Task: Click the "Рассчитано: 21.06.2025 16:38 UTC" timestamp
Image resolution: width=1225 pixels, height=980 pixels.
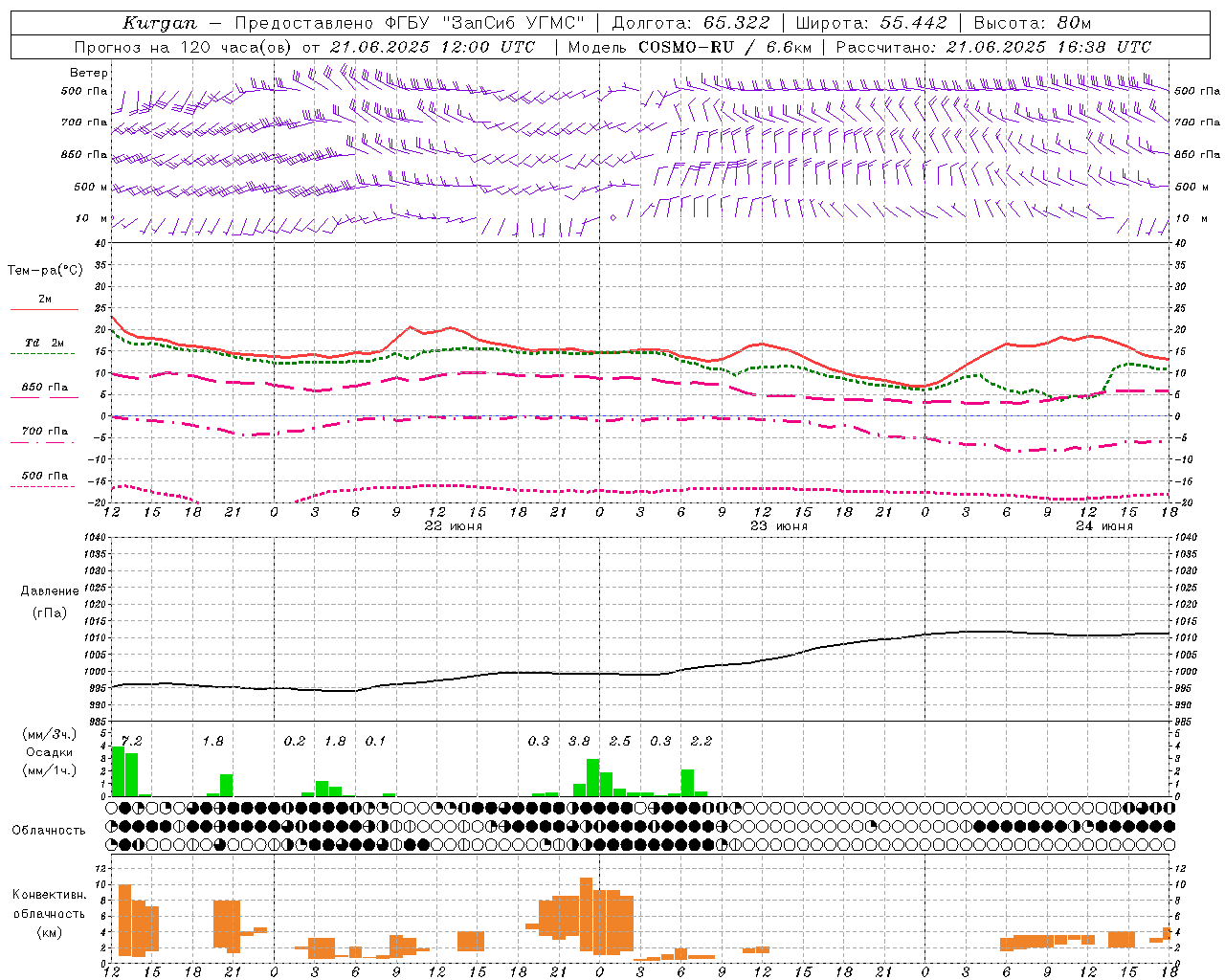Action: (x=994, y=47)
